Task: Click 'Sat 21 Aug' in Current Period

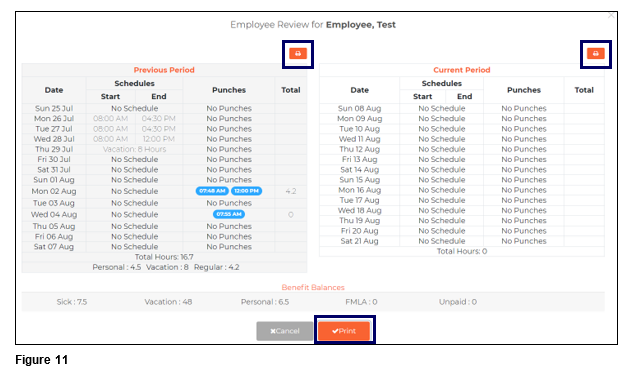Action: point(360,241)
